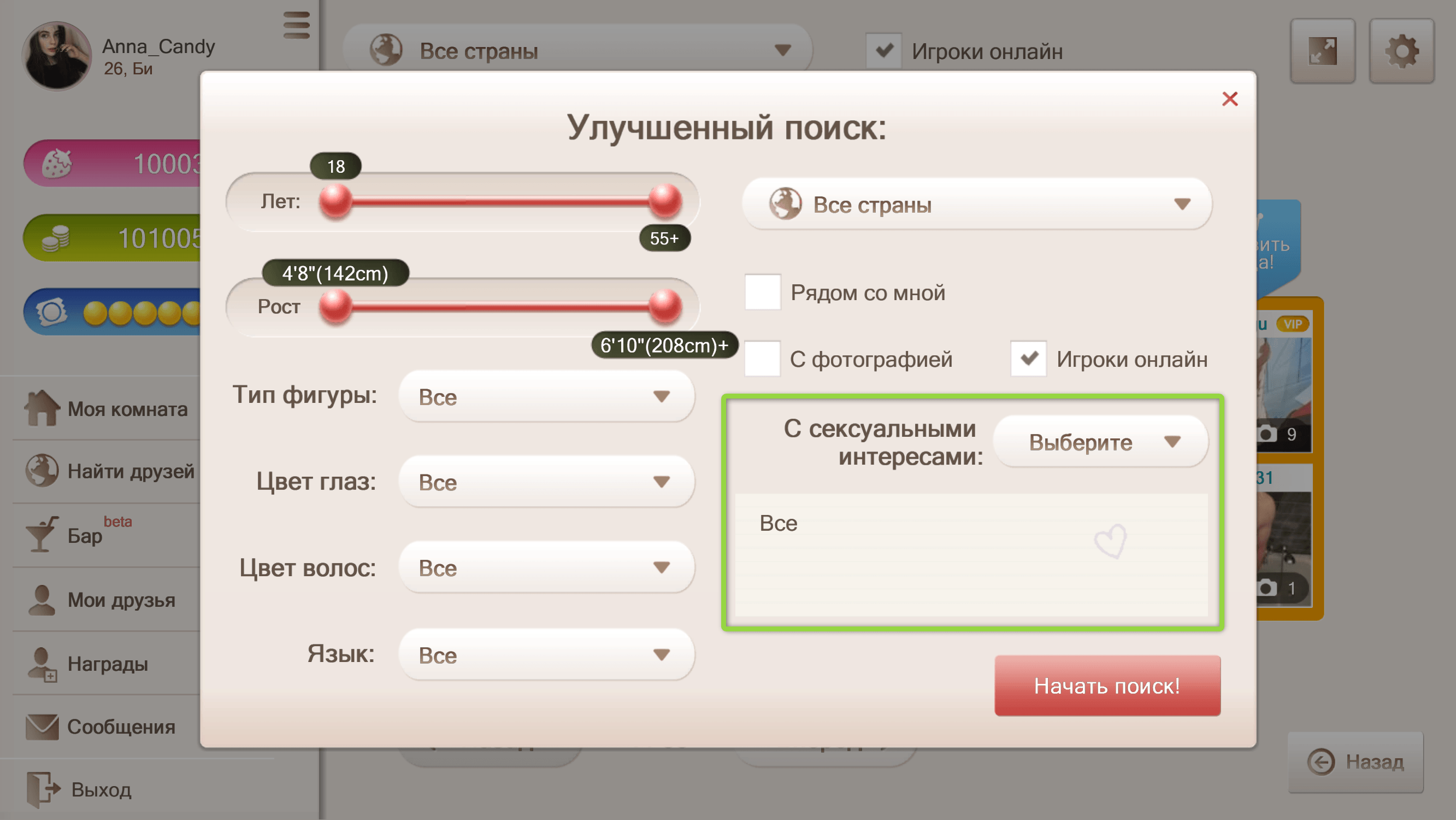This screenshot has height=820, width=1456.
Task: Click the house icon for My Room
Action: click(42, 408)
